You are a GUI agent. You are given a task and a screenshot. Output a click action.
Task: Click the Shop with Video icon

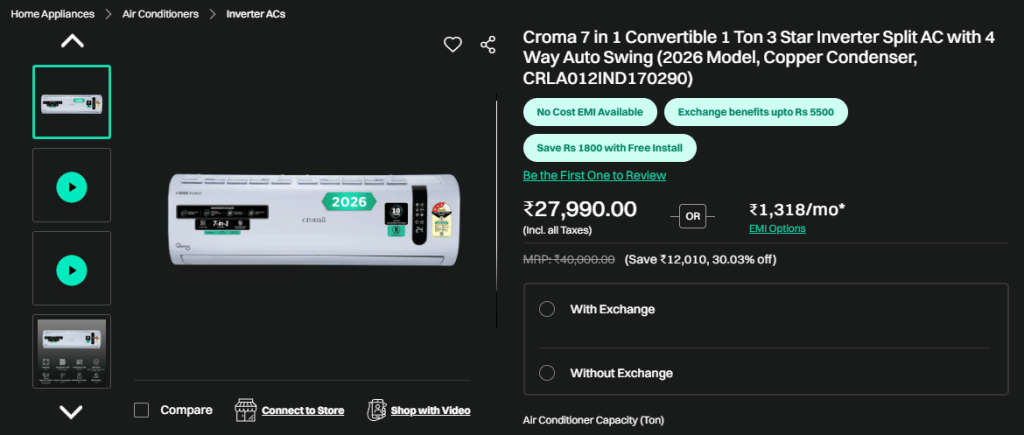pos(377,410)
